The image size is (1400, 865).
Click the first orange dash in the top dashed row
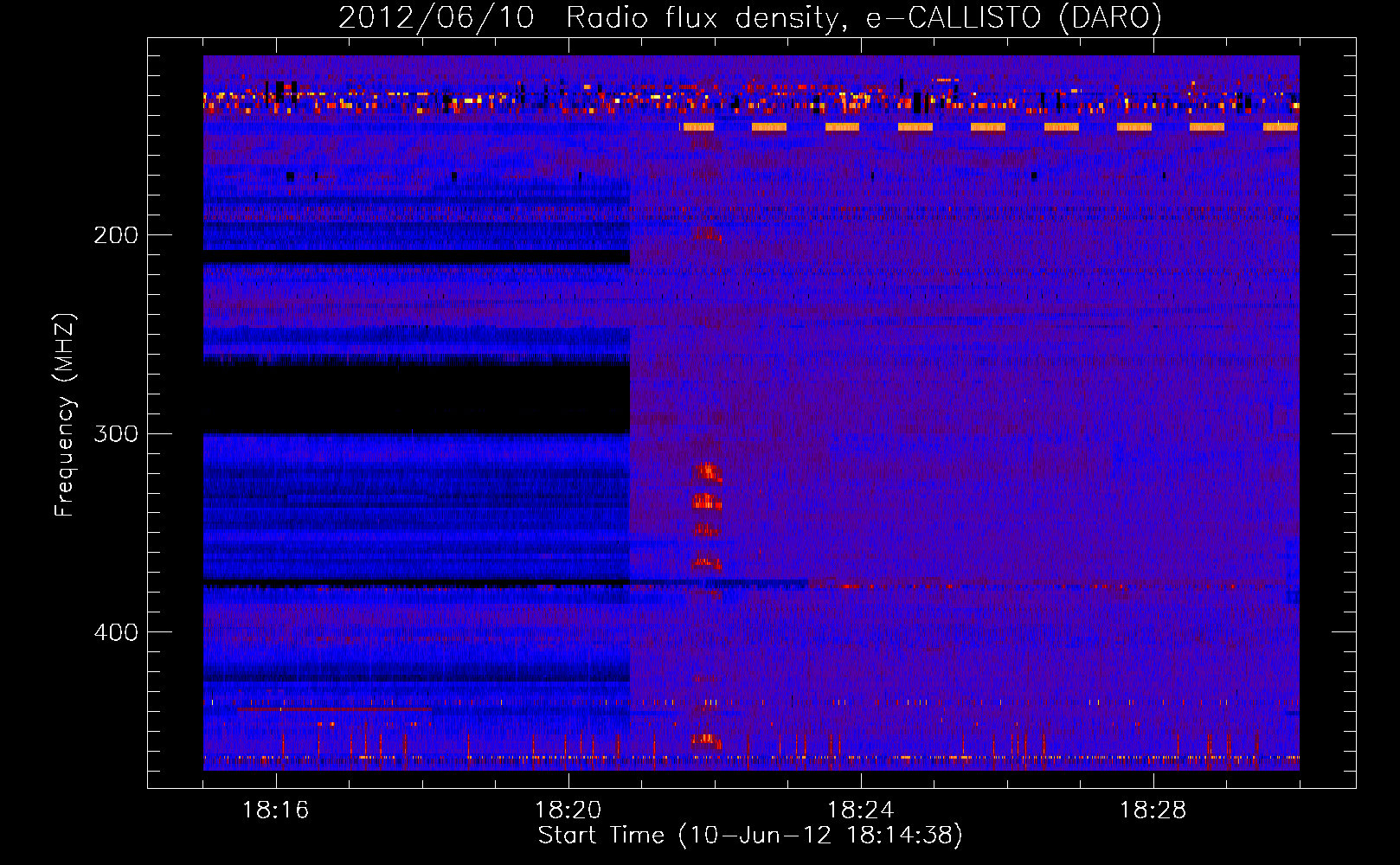[x=698, y=127]
